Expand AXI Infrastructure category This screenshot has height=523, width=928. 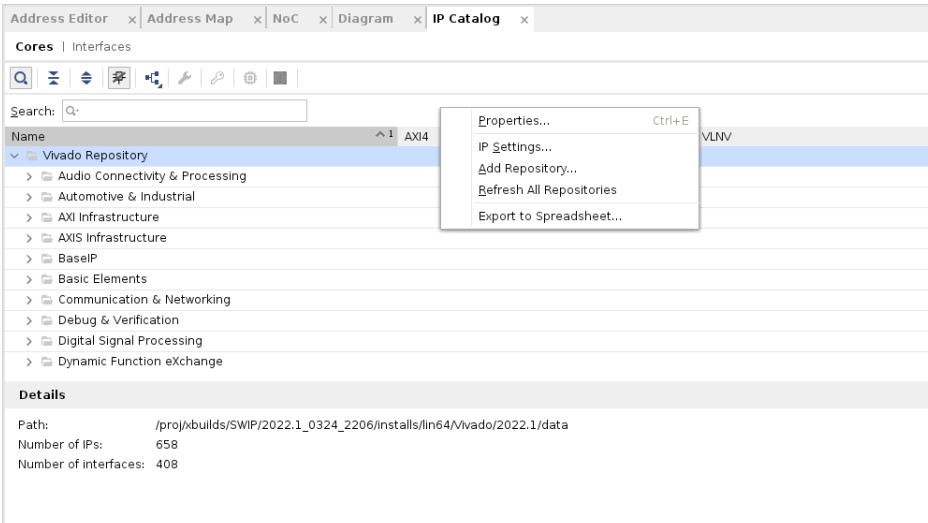29,218
